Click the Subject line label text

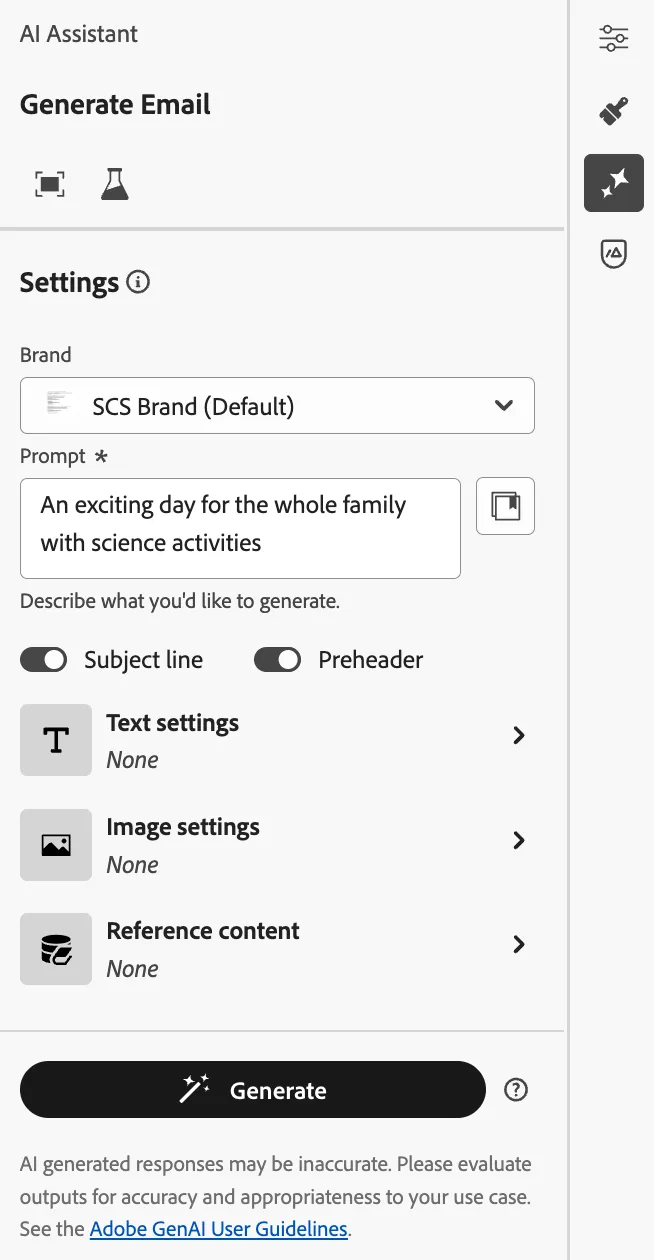[x=143, y=660]
